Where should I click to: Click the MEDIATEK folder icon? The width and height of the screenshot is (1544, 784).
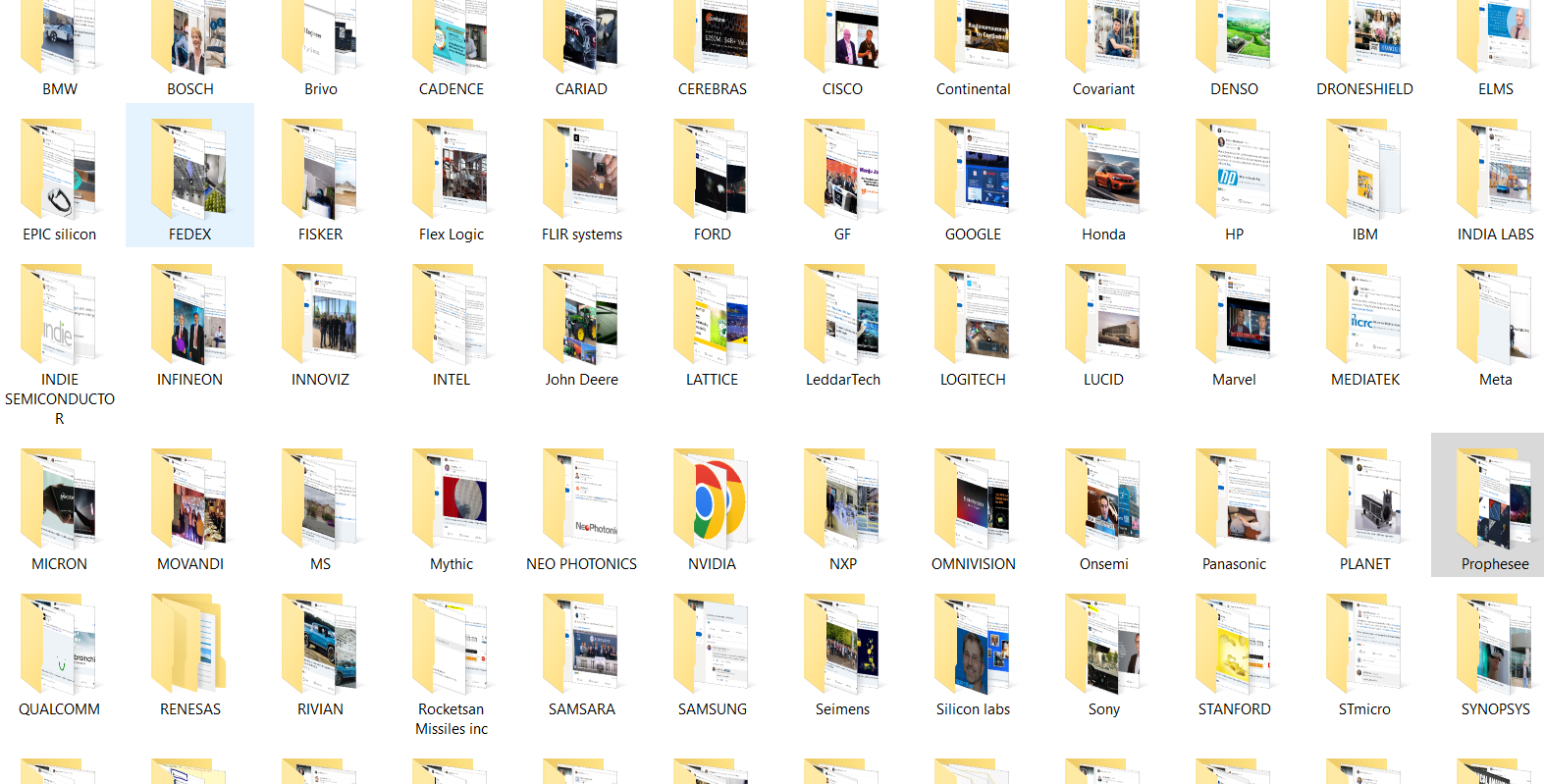coord(1364,316)
